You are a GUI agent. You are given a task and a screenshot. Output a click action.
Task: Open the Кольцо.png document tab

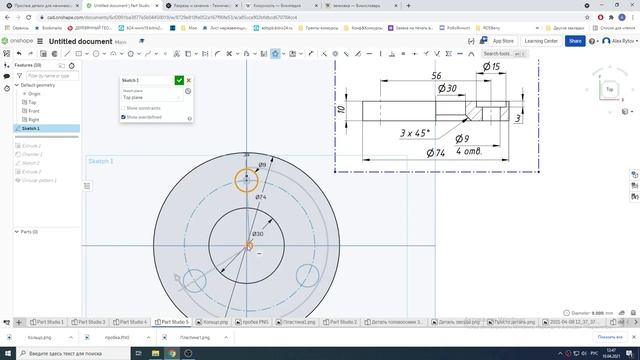(212, 322)
